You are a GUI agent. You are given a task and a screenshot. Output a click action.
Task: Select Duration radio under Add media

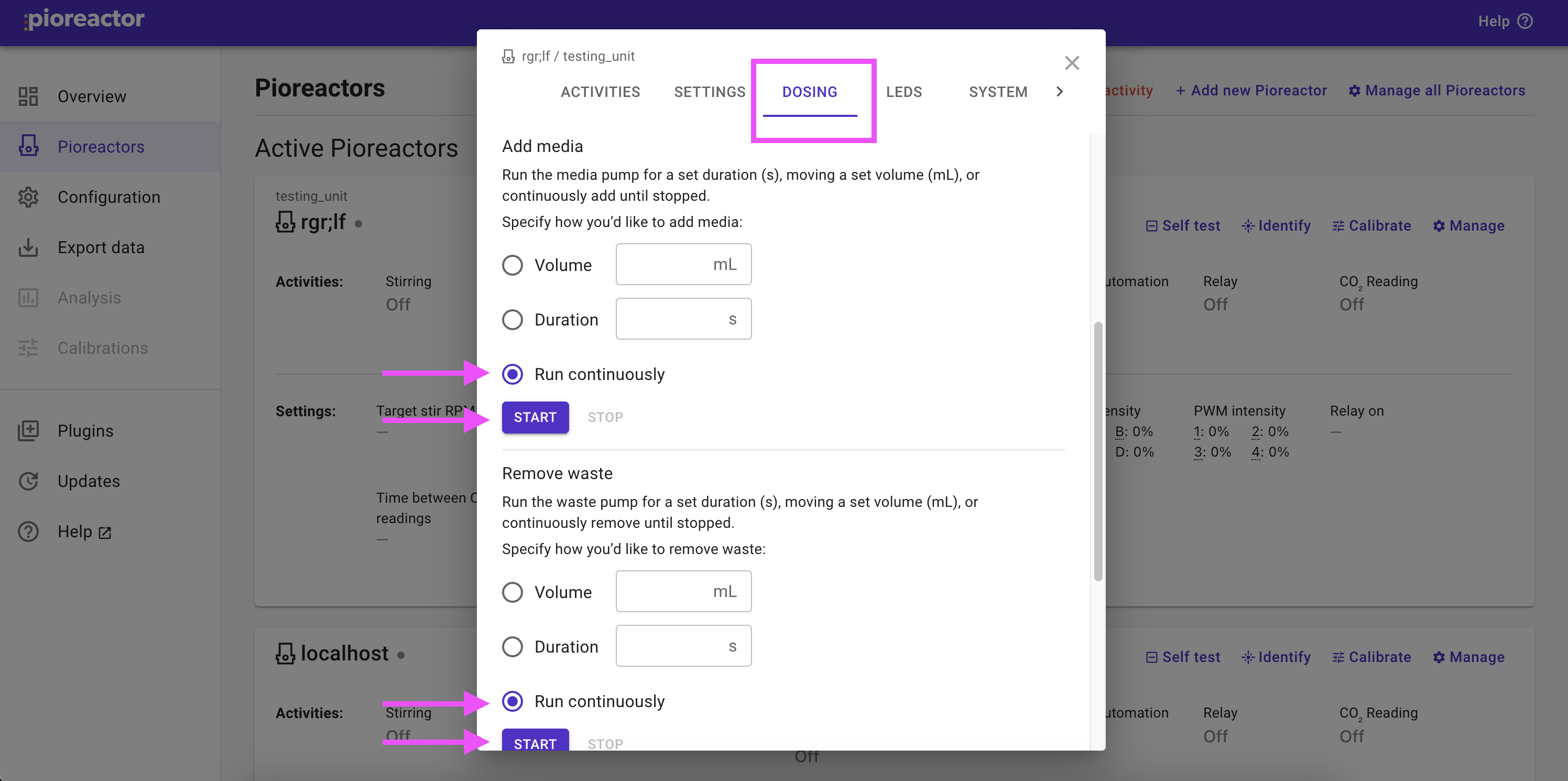pyautogui.click(x=512, y=320)
